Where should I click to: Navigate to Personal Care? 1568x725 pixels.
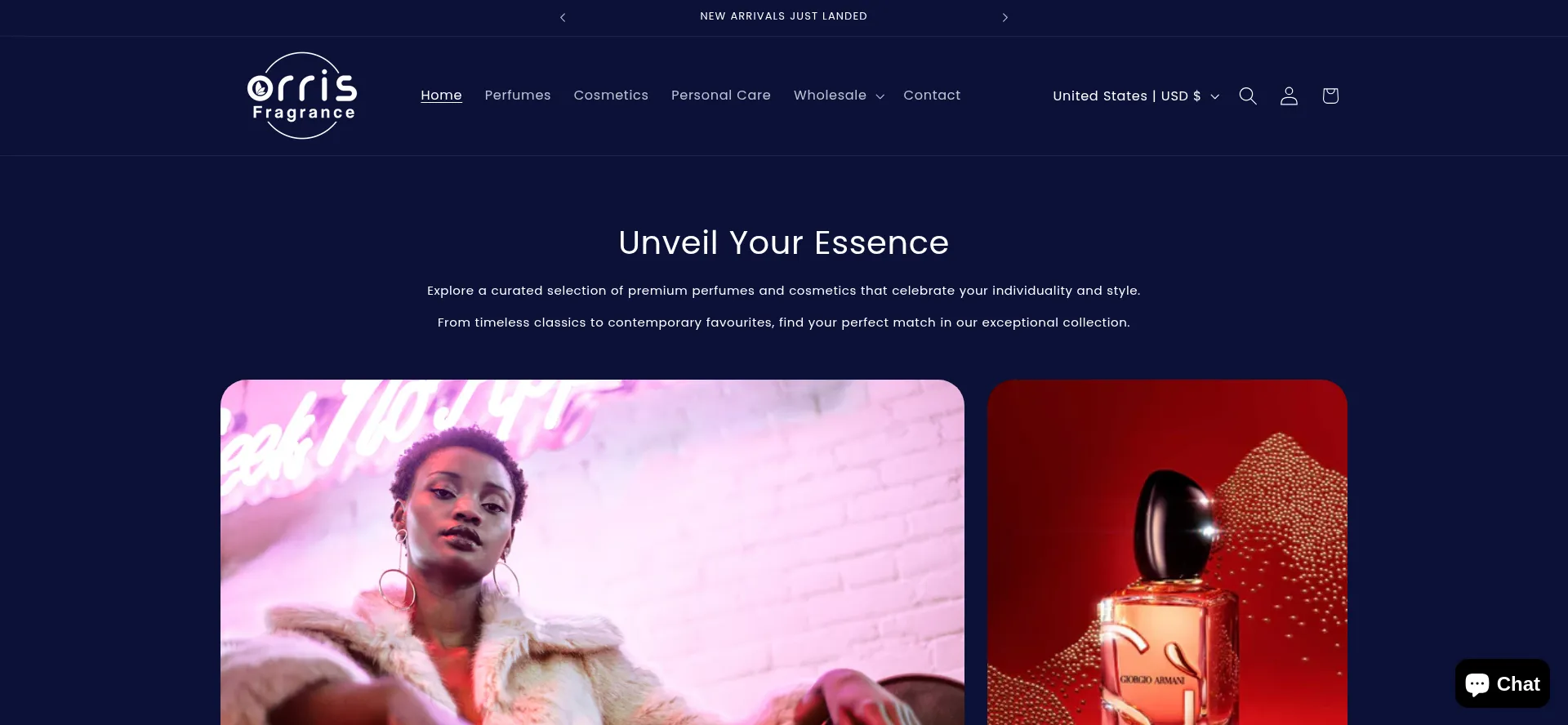721,96
